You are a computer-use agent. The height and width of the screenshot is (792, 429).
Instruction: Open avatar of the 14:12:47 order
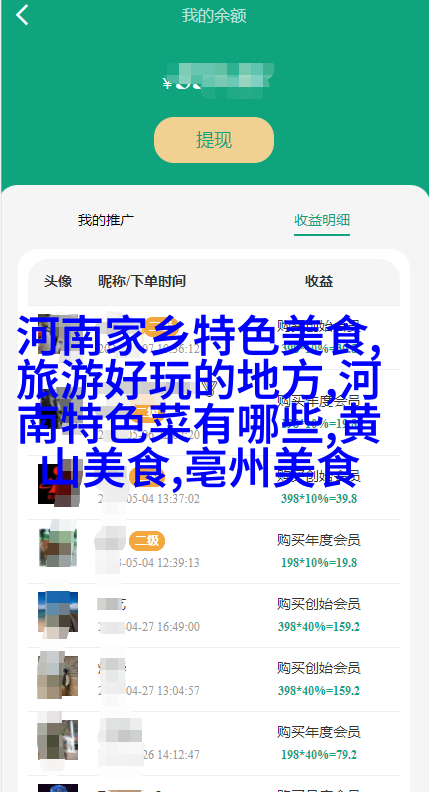tap(58, 739)
